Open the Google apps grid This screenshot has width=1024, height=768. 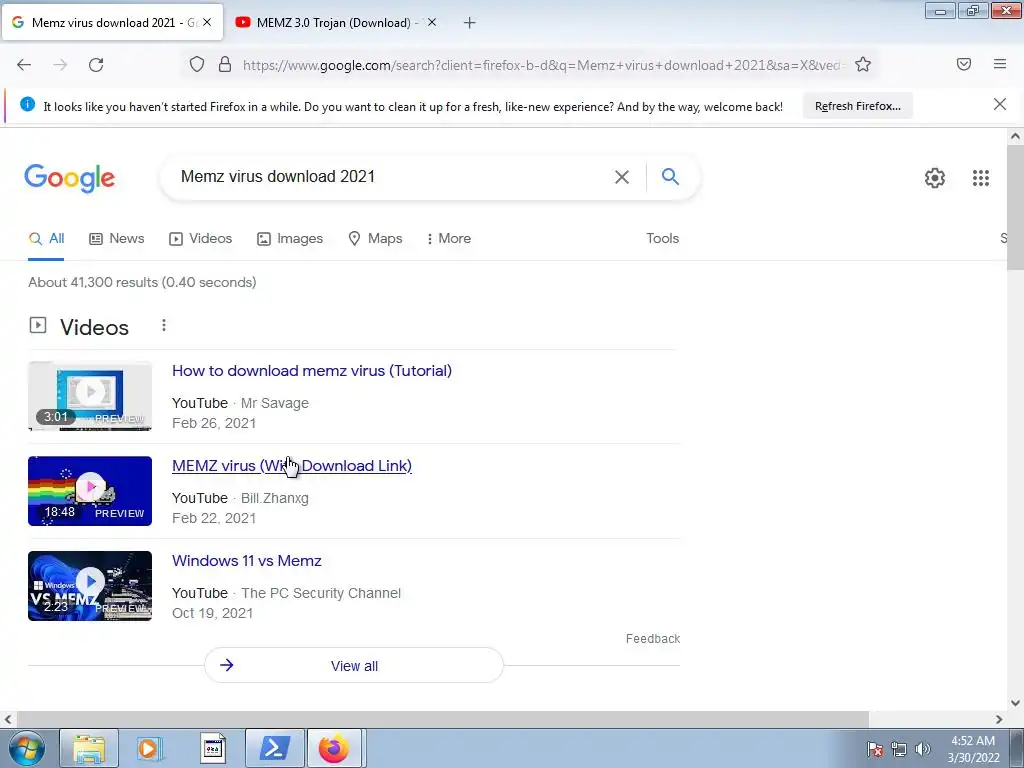click(x=980, y=178)
